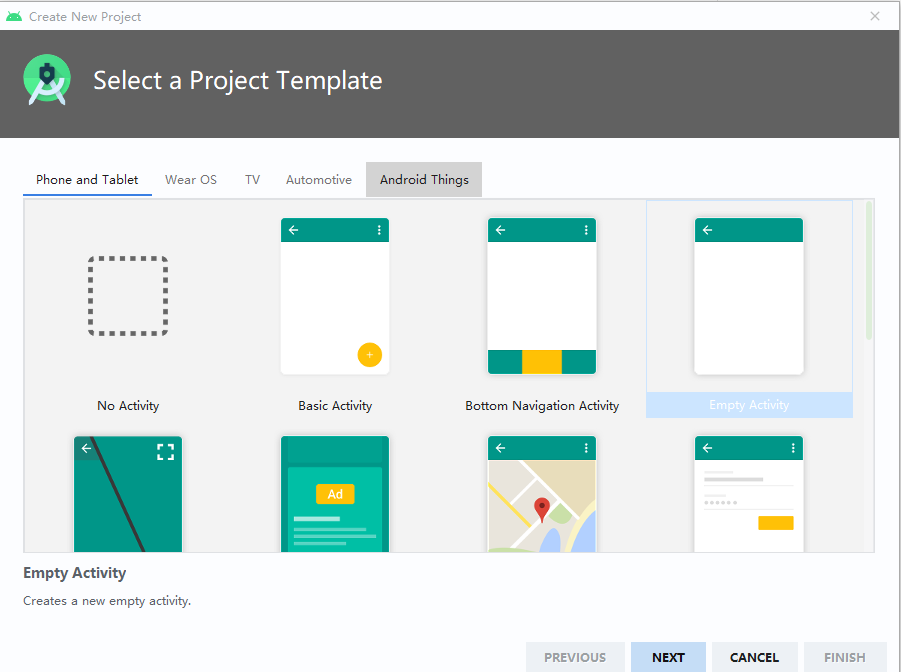Image resolution: width=901 pixels, height=672 pixels.
Task: Open the Automotive tab
Action: point(319,179)
